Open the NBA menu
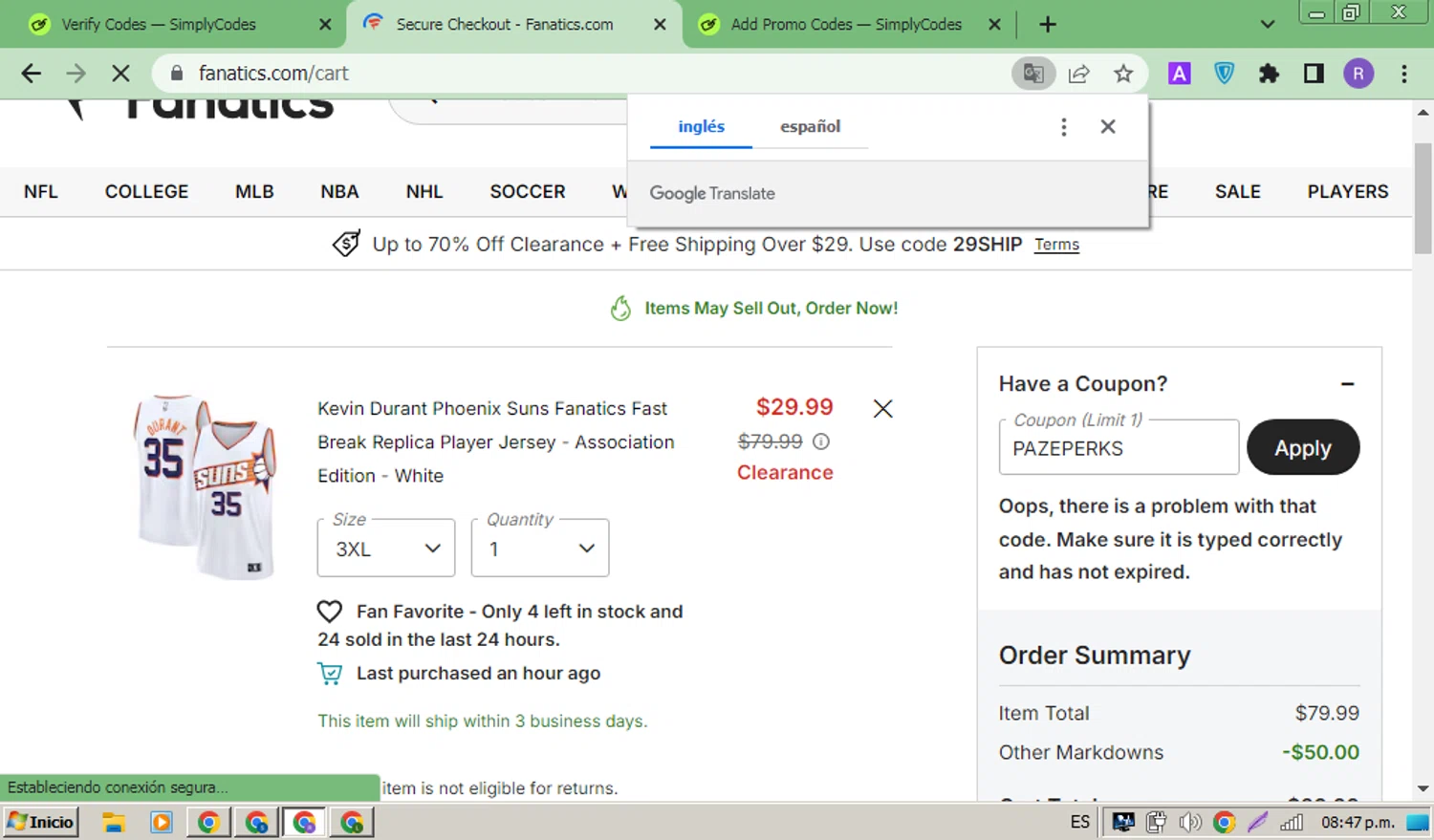 click(339, 192)
